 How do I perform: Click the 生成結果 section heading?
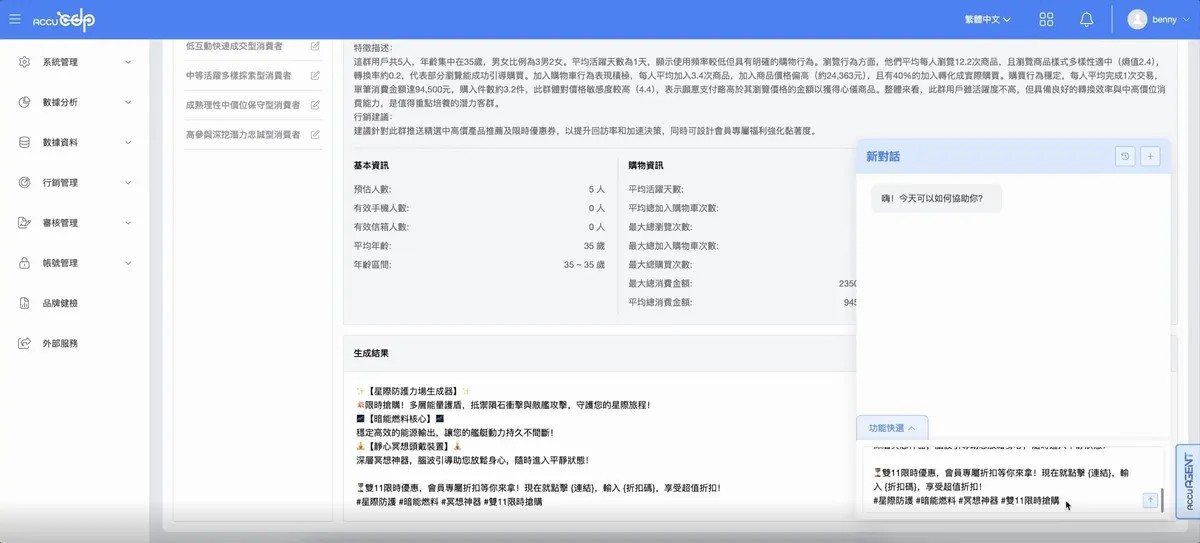(372, 354)
